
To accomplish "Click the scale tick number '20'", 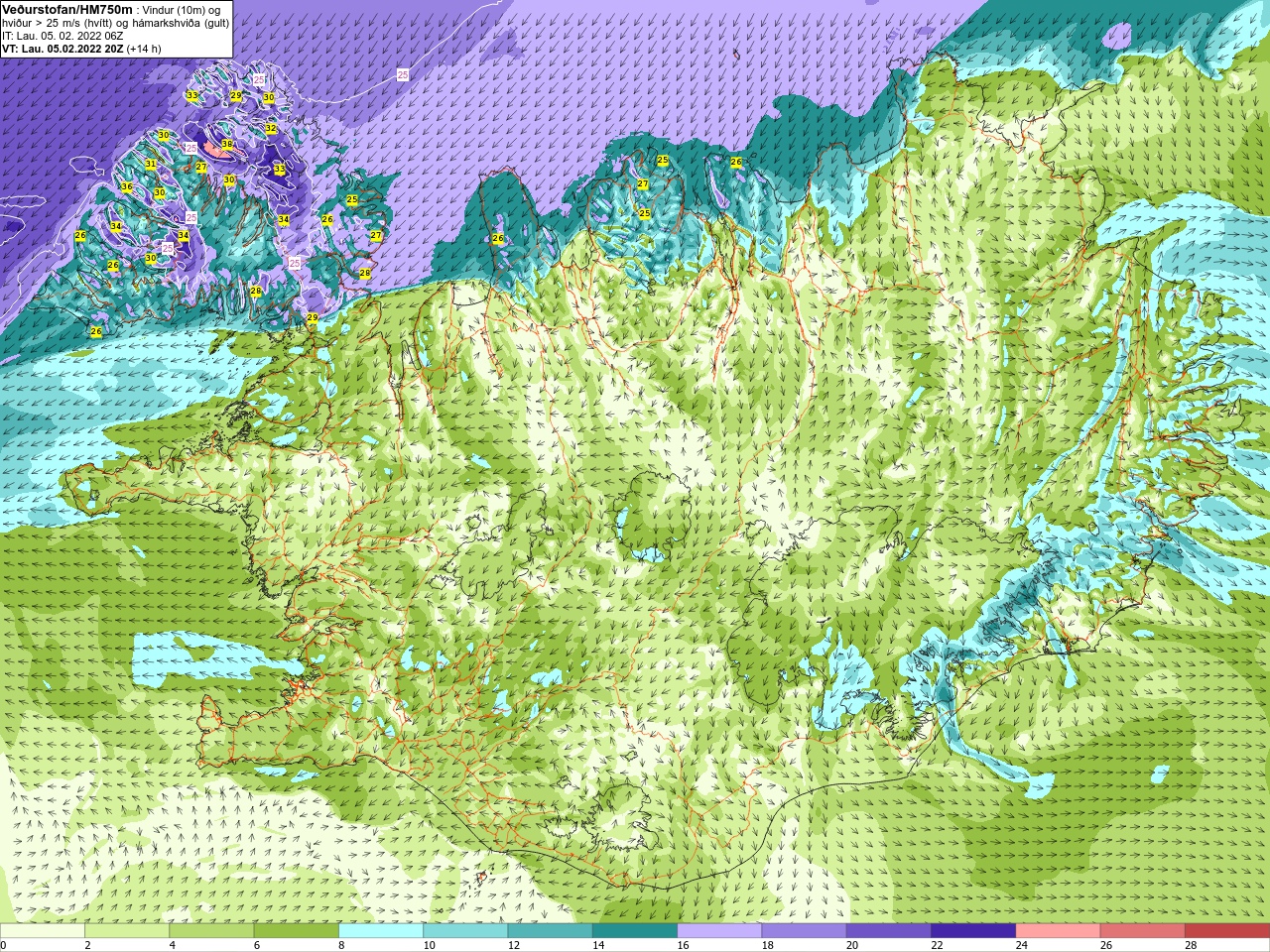I will click(853, 945).
